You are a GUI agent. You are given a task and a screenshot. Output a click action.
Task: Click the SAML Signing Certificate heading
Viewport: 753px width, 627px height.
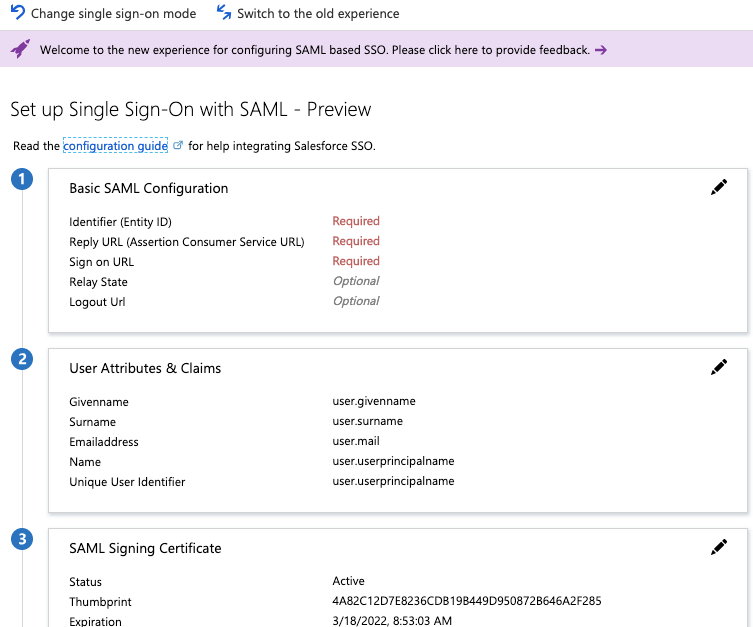(x=145, y=548)
